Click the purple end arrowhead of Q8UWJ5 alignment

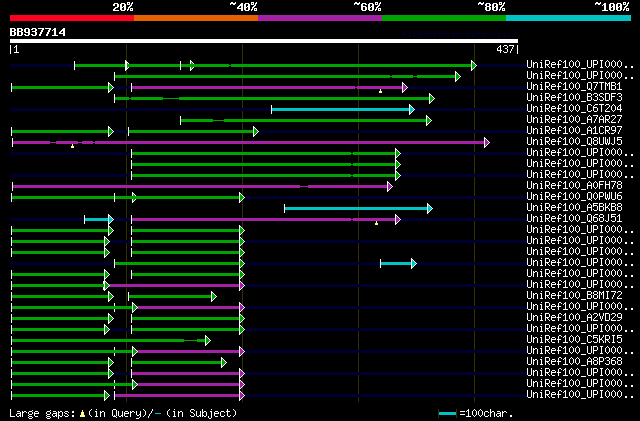(487, 143)
